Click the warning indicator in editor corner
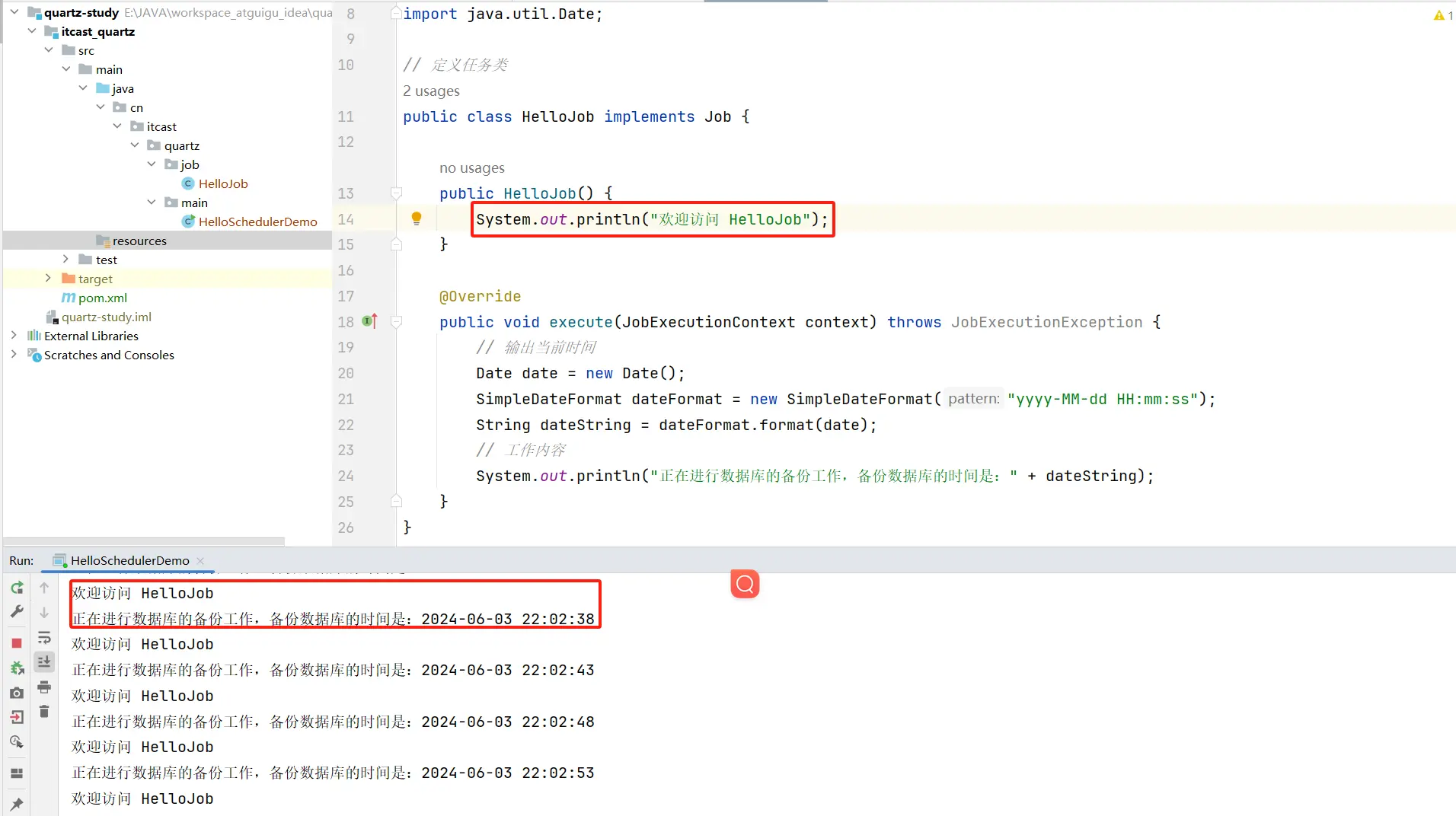 (1442, 15)
